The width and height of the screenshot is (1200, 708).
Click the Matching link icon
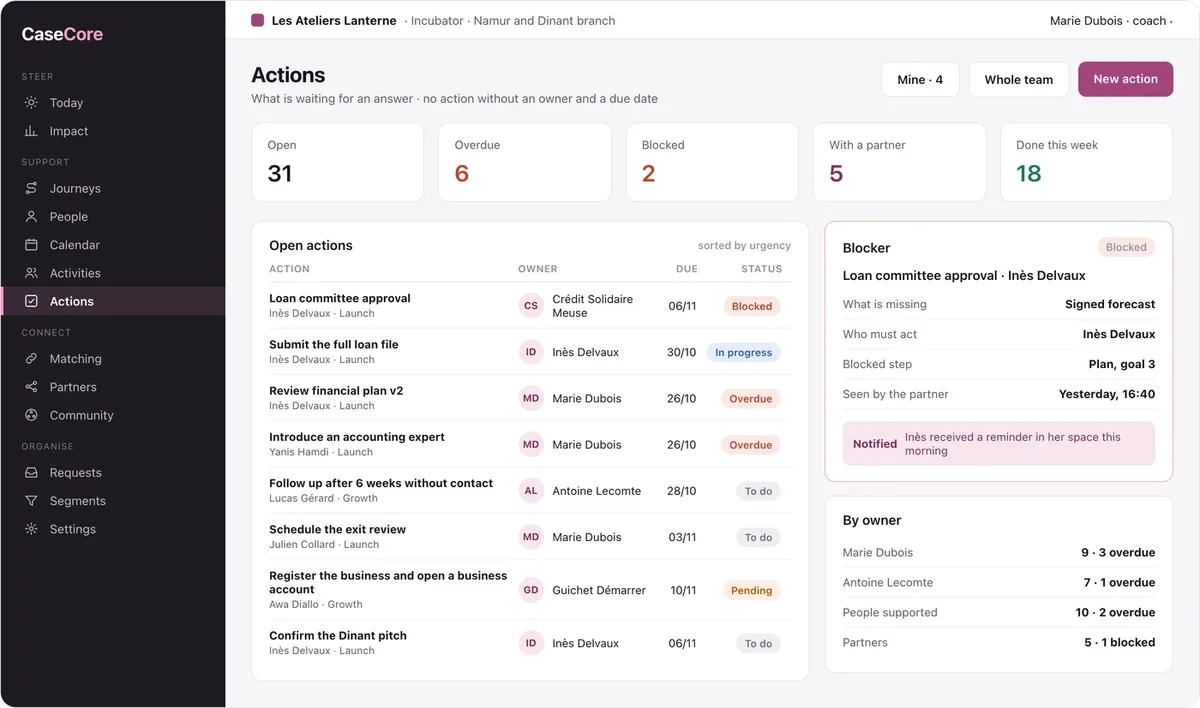pyautogui.click(x=31, y=359)
